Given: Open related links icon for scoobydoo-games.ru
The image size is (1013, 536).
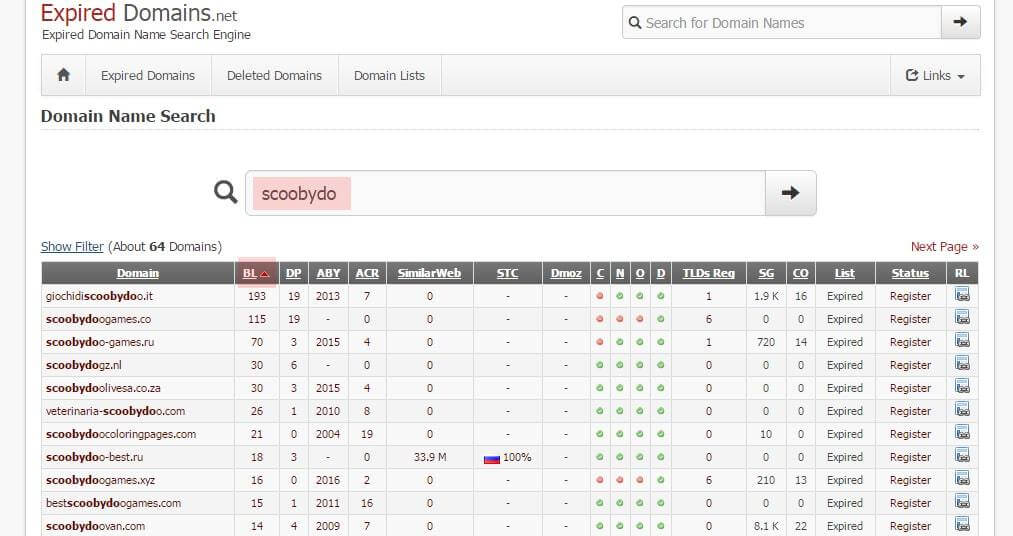Looking at the screenshot, I should [x=962, y=340].
